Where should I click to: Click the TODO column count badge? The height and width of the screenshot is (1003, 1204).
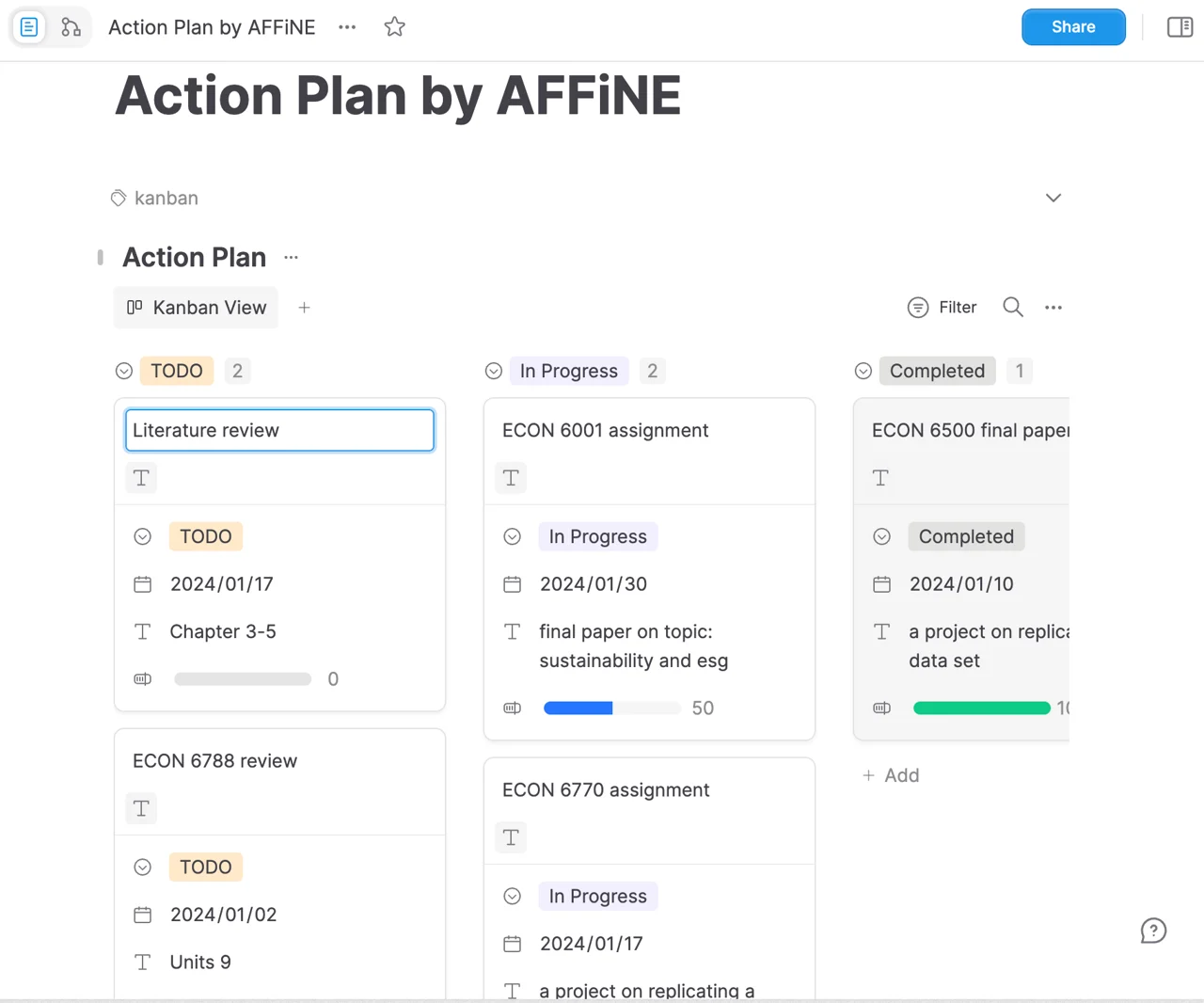237,372
